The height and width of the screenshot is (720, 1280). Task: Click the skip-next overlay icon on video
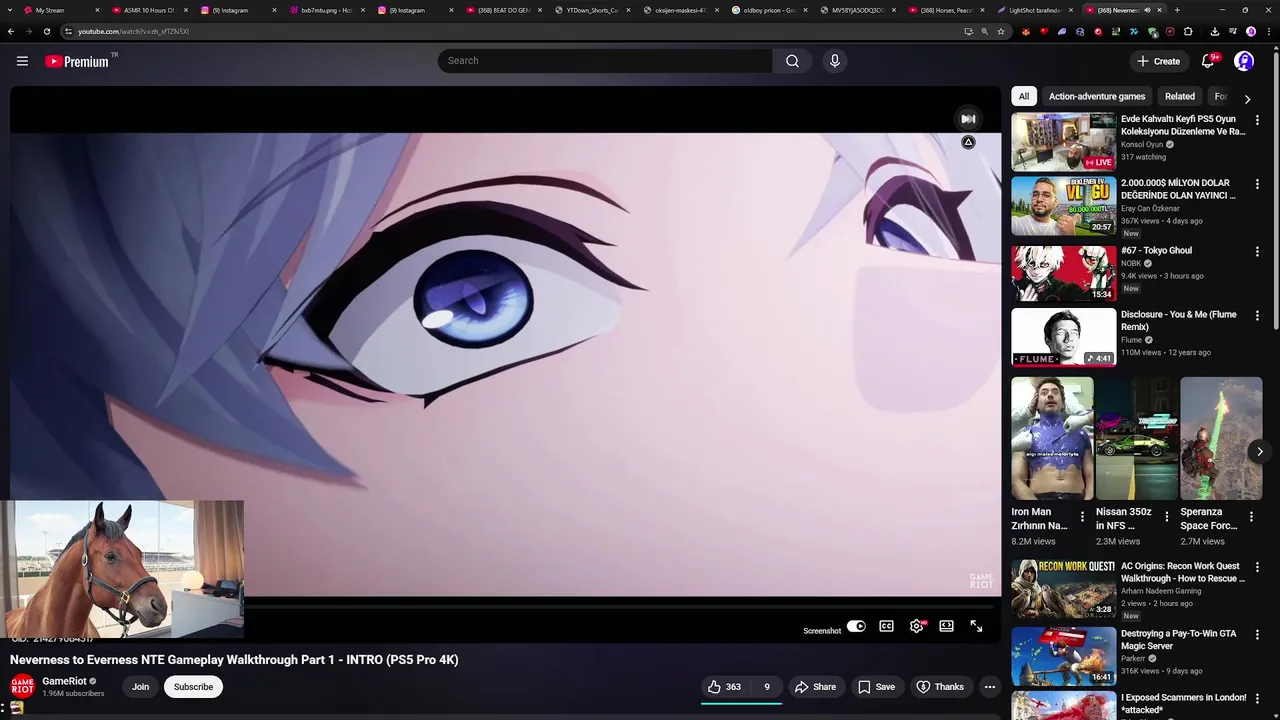click(968, 119)
